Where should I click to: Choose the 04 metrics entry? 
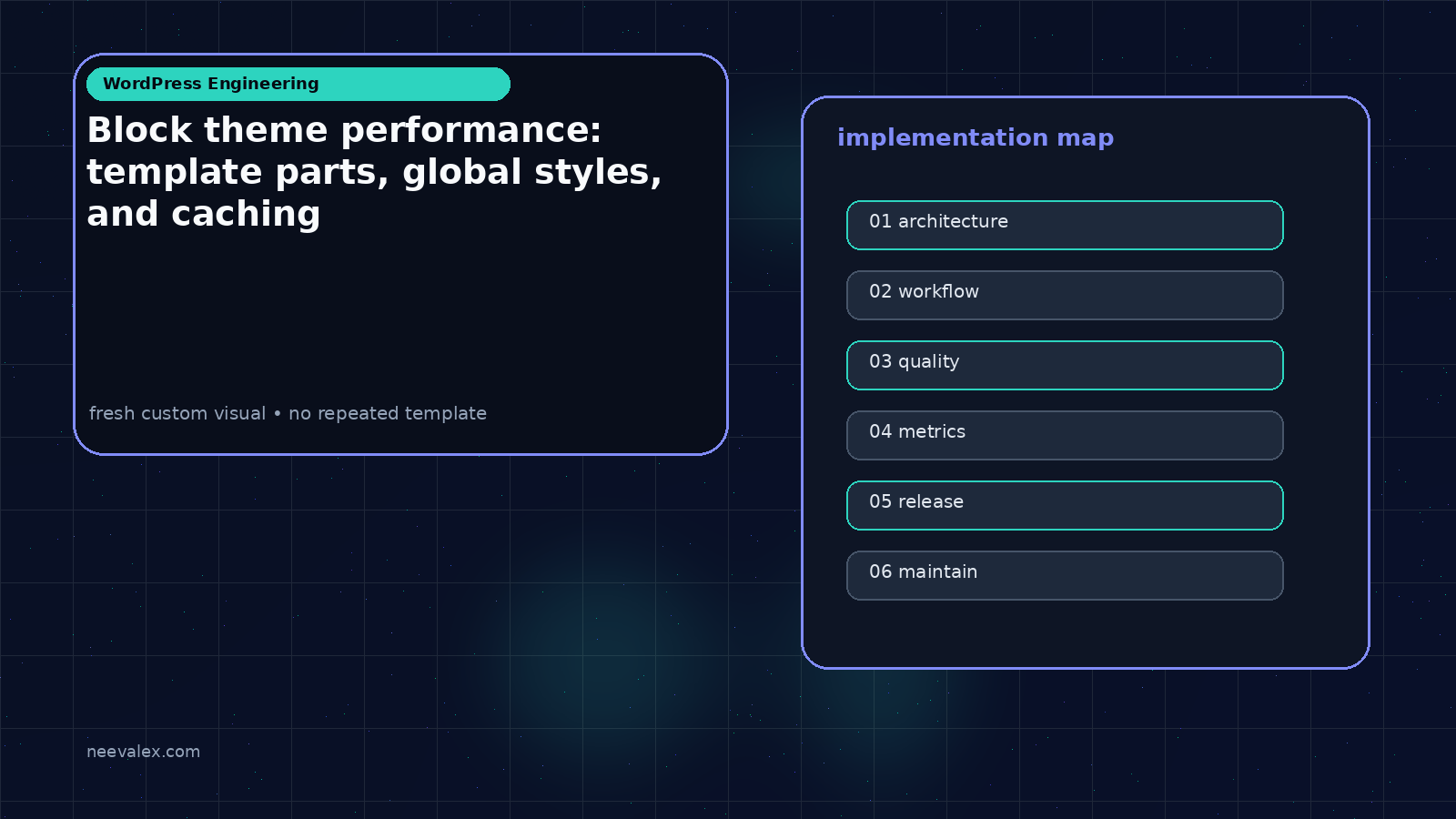point(1065,435)
